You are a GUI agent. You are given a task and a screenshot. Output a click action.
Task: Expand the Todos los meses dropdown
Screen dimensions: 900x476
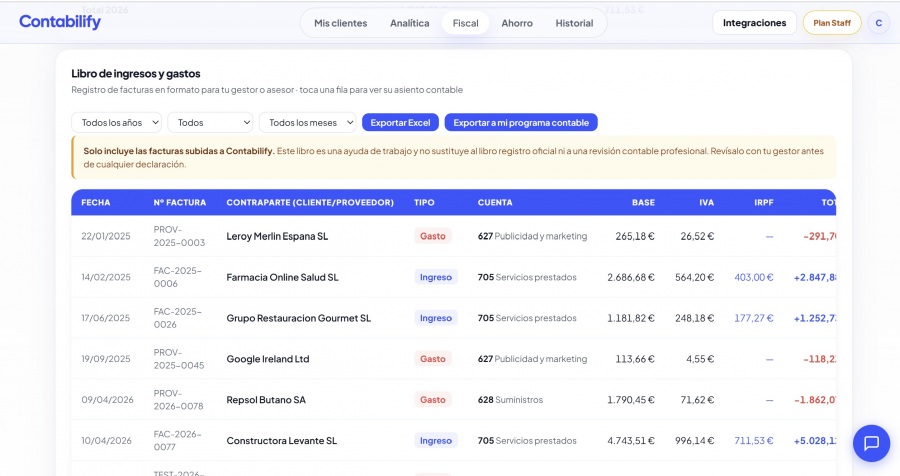click(x=308, y=122)
